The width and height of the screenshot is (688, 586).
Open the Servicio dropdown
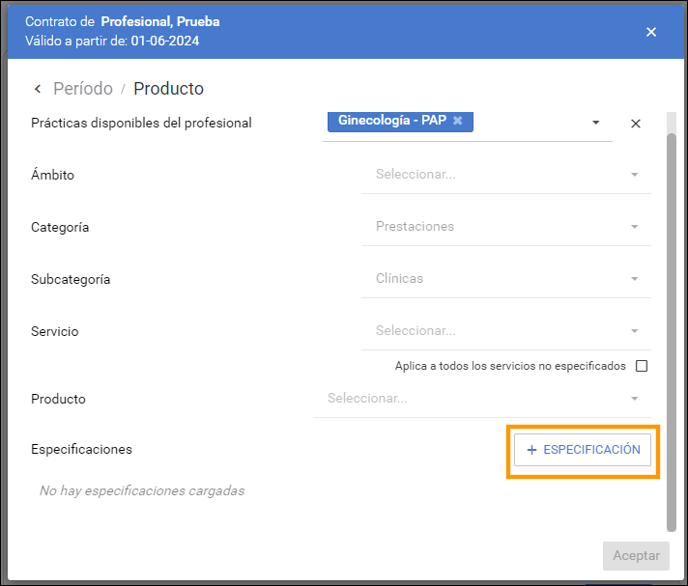coord(506,331)
